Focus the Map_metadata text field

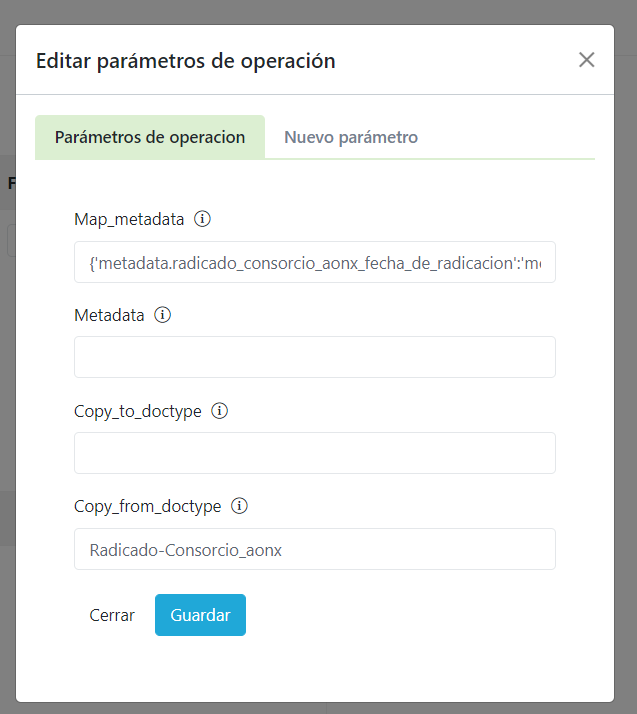(315, 262)
